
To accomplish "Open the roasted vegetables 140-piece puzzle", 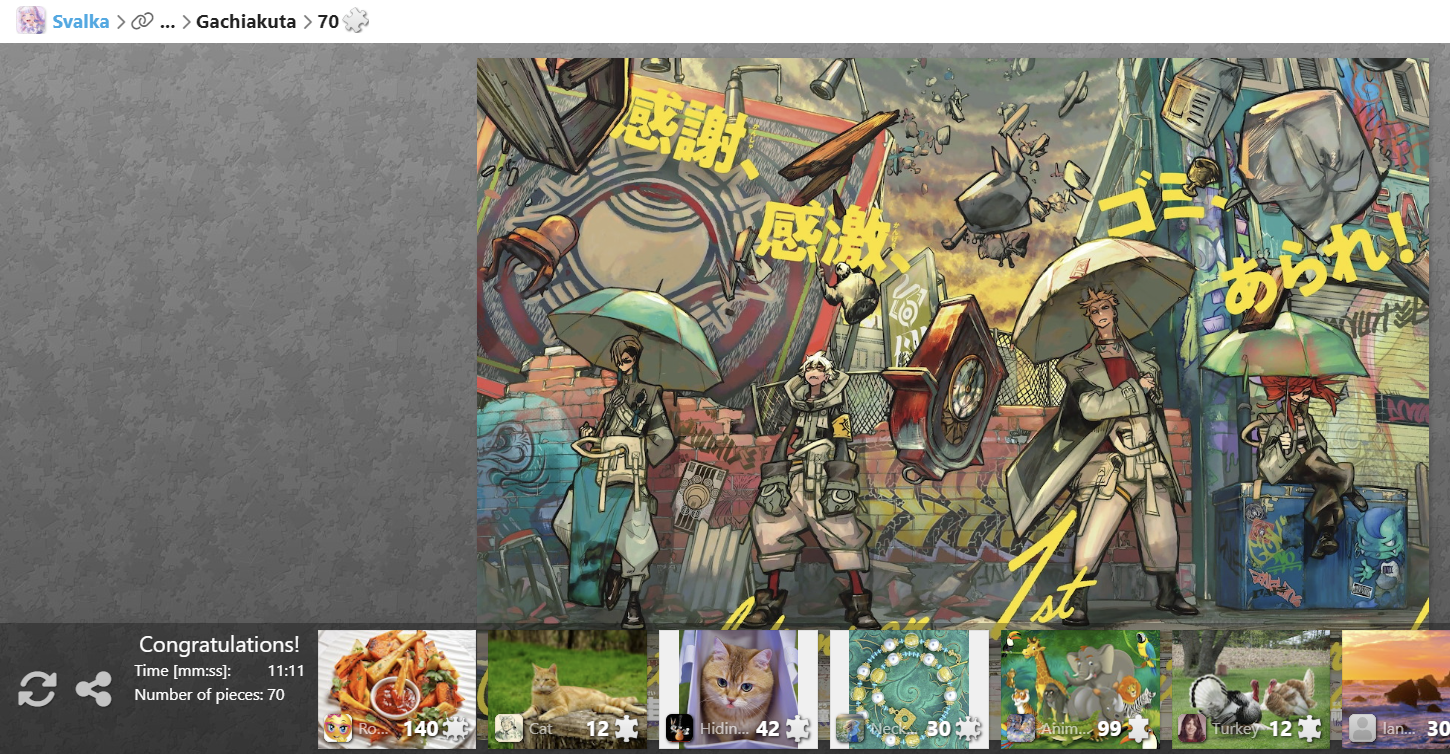I will tap(397, 689).
